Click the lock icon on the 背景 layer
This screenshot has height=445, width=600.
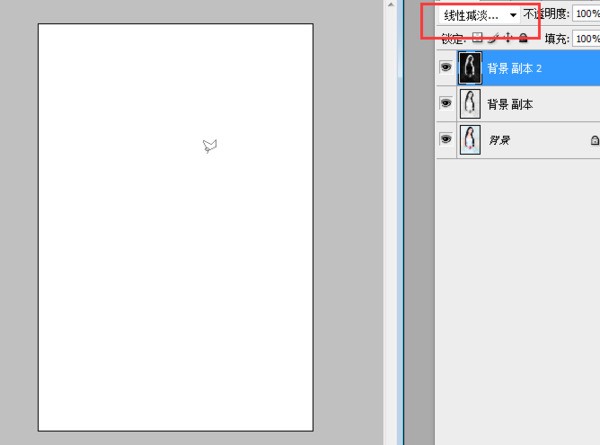click(594, 141)
